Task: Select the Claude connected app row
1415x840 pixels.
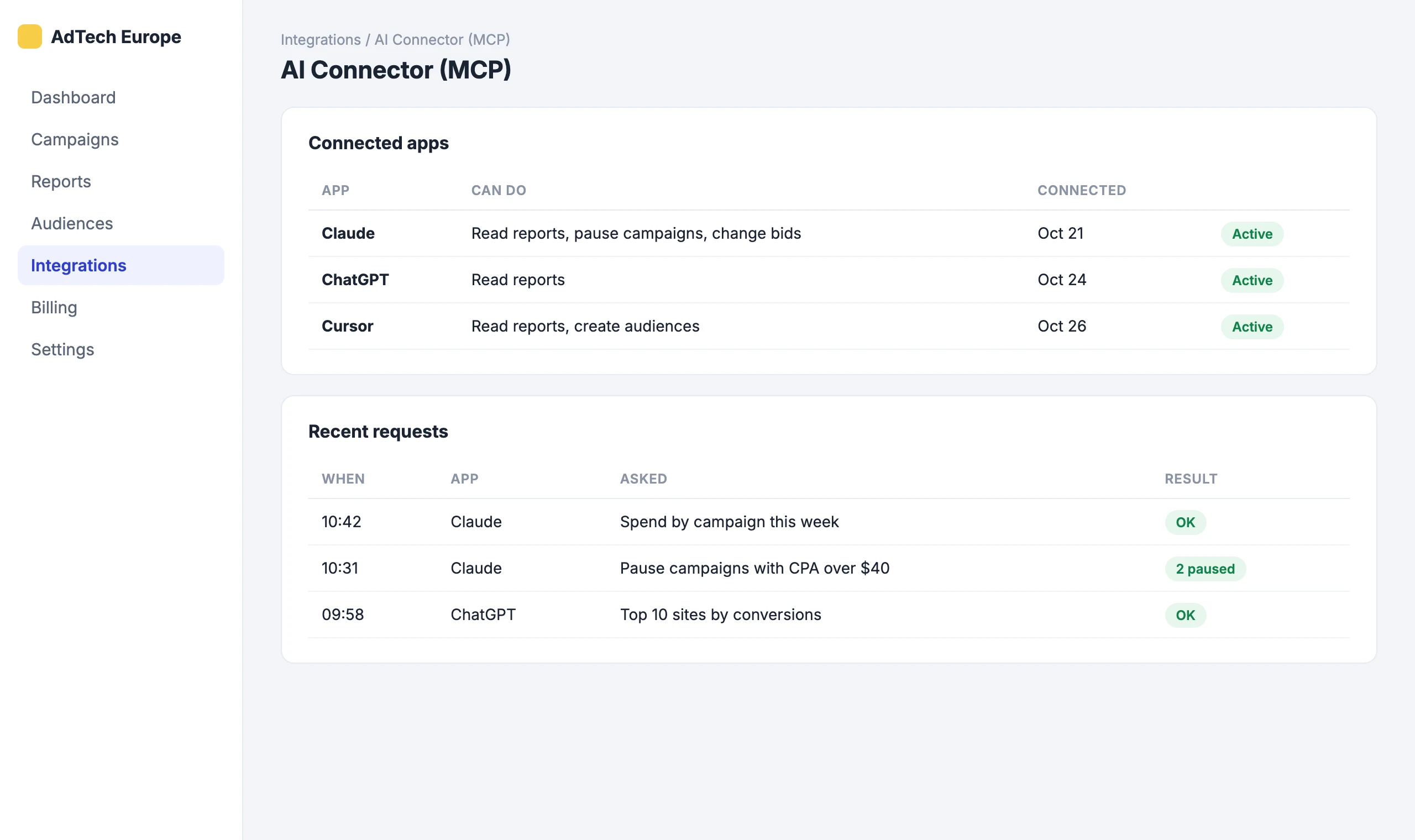Action: (829, 233)
